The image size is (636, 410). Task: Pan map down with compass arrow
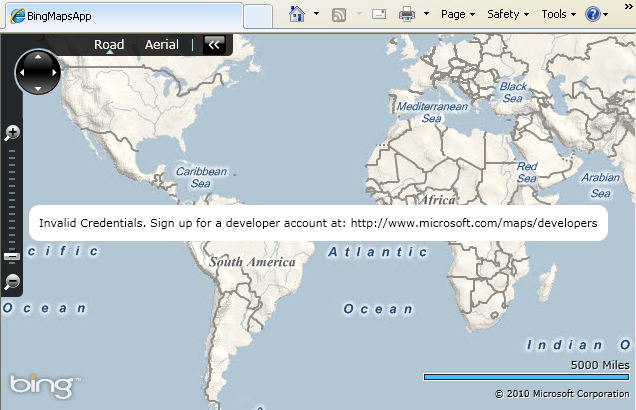(x=38, y=88)
